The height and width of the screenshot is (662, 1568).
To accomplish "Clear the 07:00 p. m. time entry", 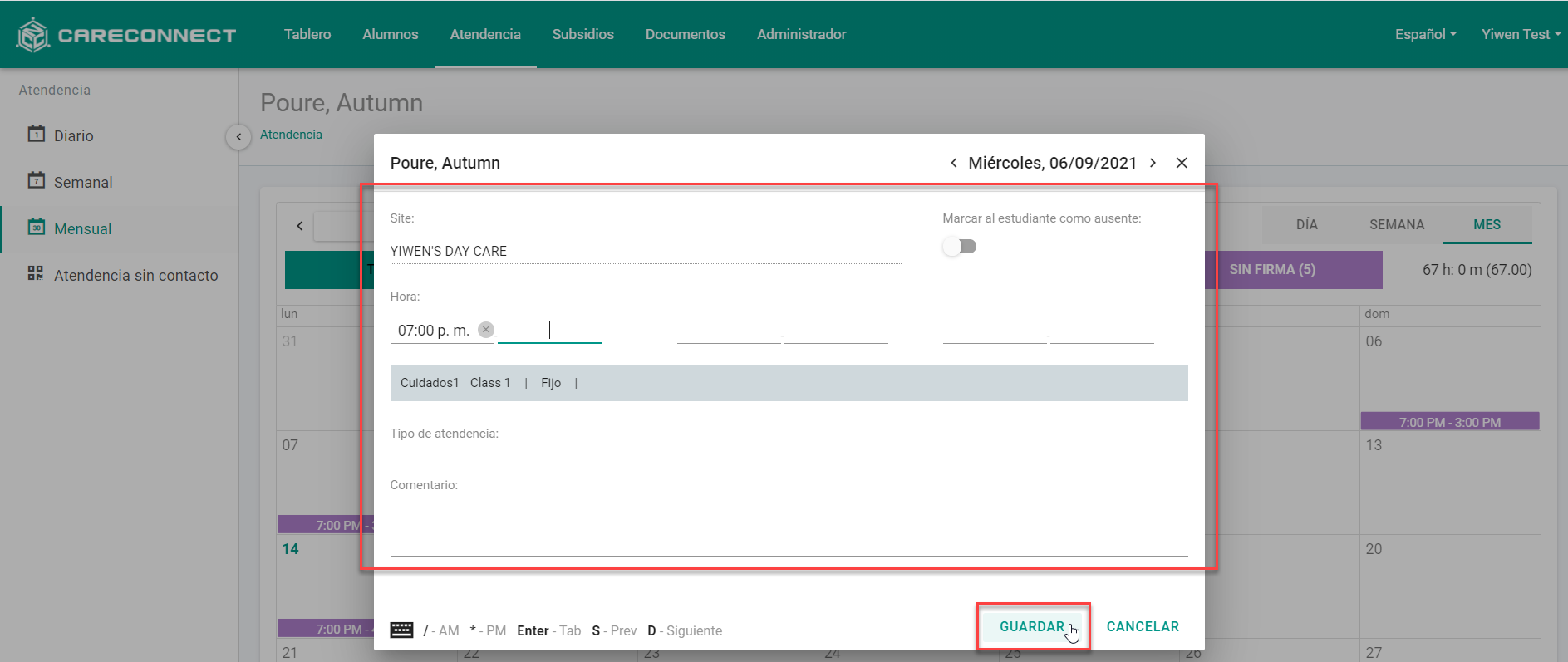I will click(486, 330).
